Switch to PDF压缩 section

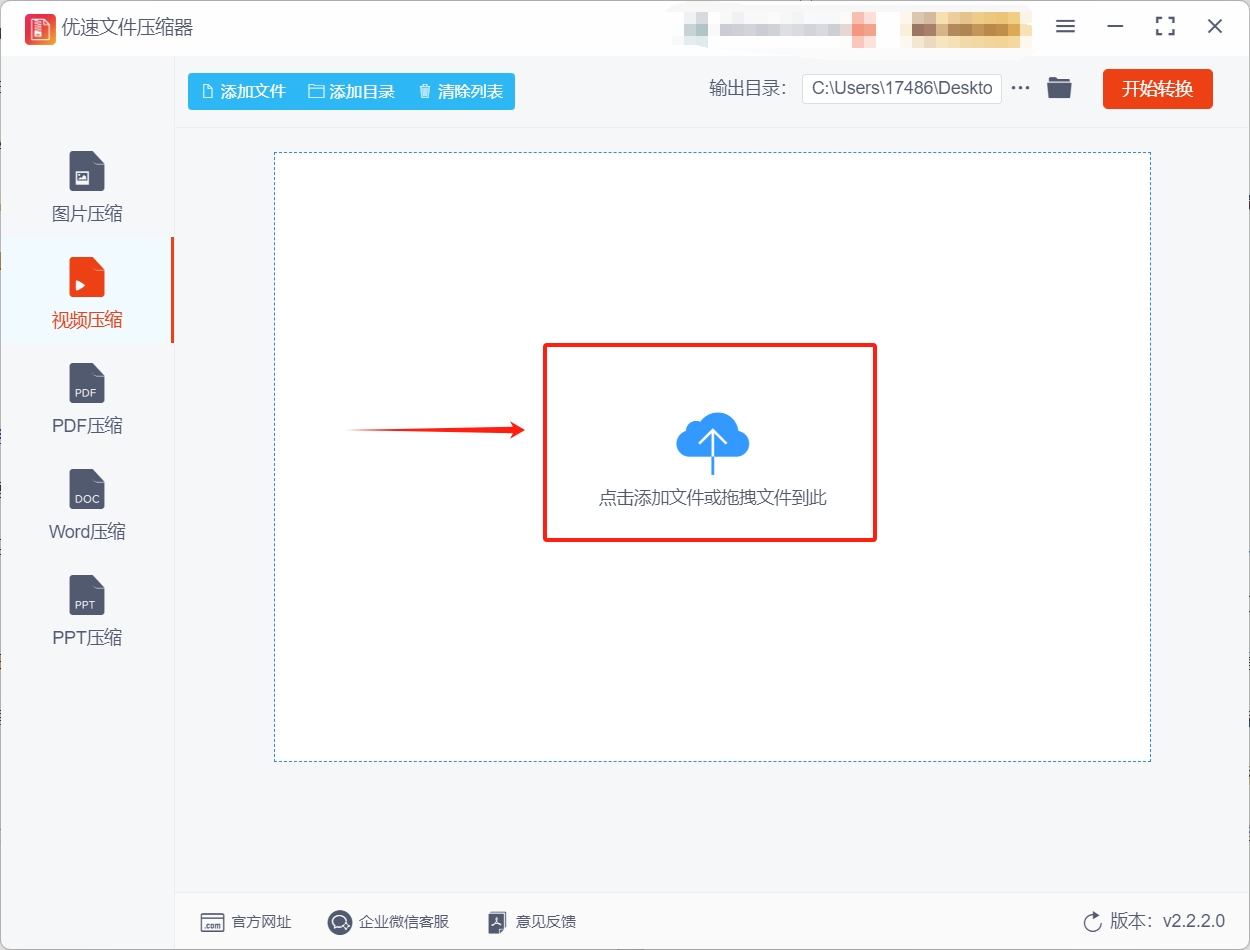point(87,399)
